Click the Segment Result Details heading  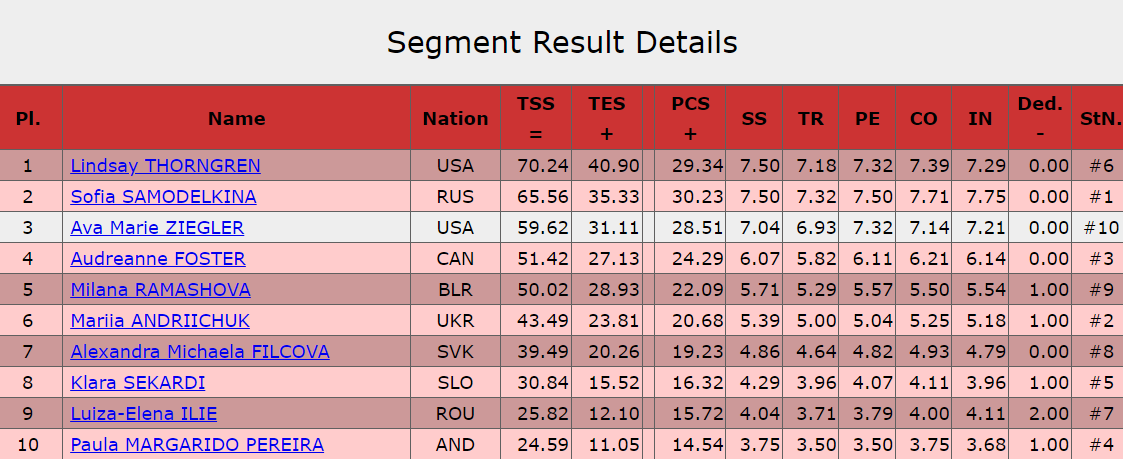point(562,43)
